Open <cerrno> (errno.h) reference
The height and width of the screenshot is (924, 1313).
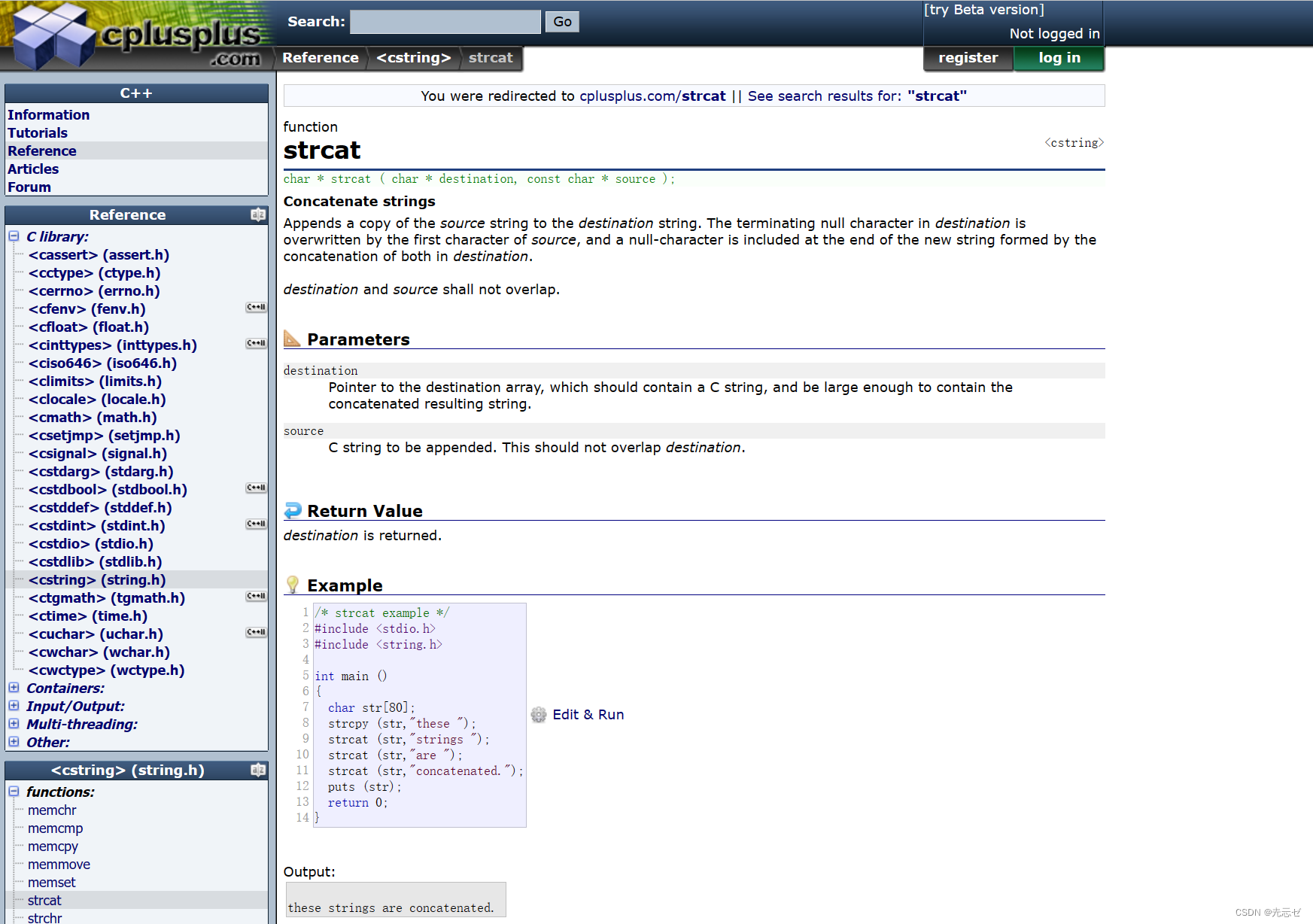coord(94,291)
